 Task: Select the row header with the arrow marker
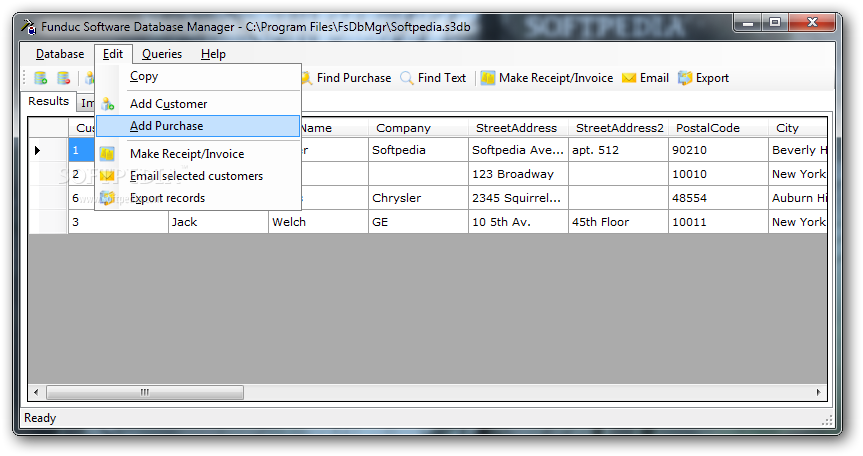coord(48,150)
